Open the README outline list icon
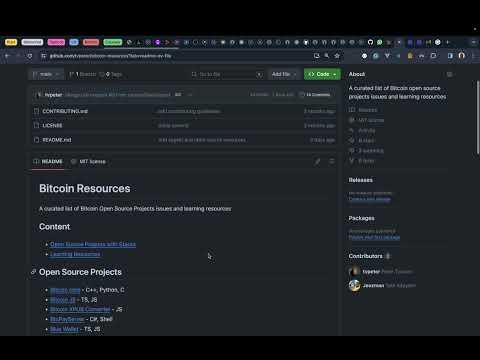This screenshot has height=360, width=480. [332, 162]
